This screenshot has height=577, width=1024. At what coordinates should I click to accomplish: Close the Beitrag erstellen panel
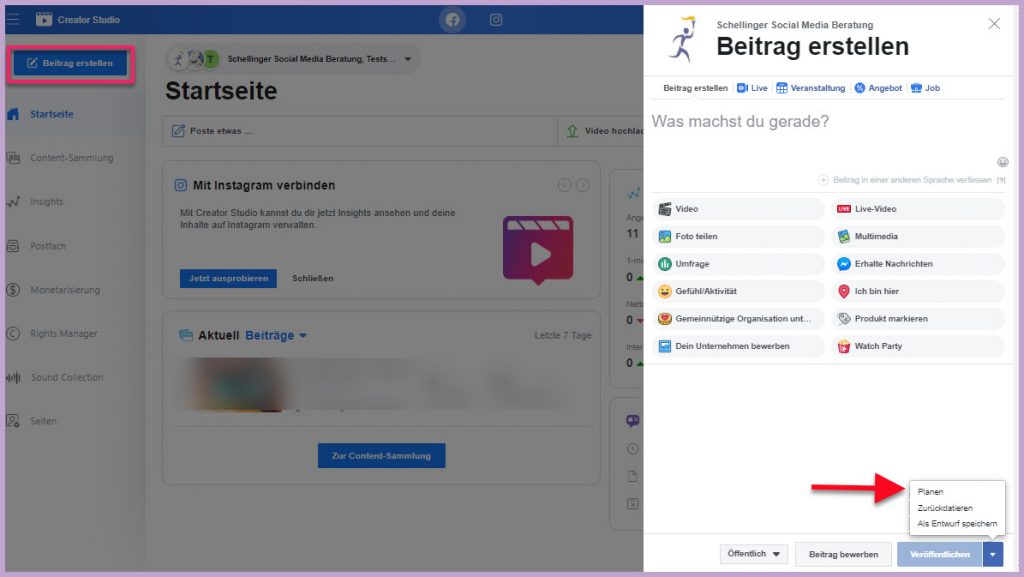pos(994,24)
